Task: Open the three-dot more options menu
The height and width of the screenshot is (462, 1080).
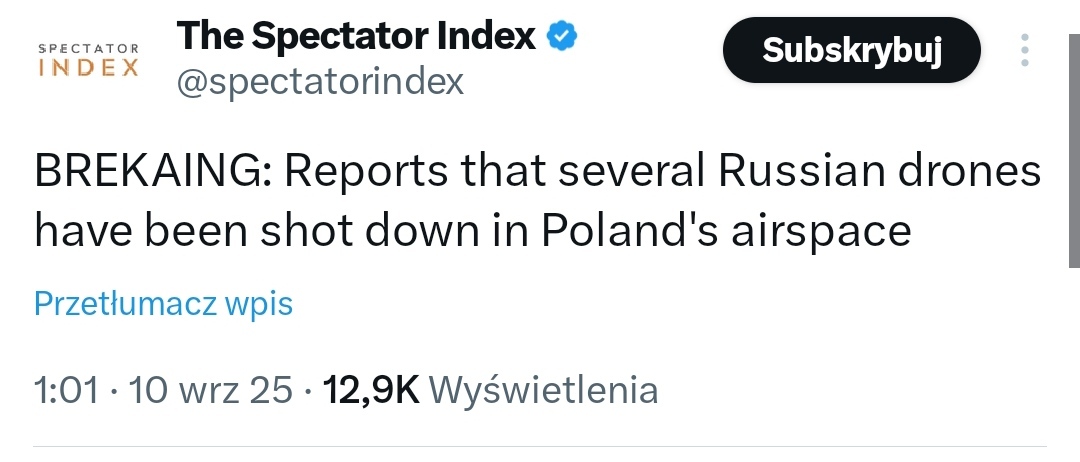Action: 1024,50
